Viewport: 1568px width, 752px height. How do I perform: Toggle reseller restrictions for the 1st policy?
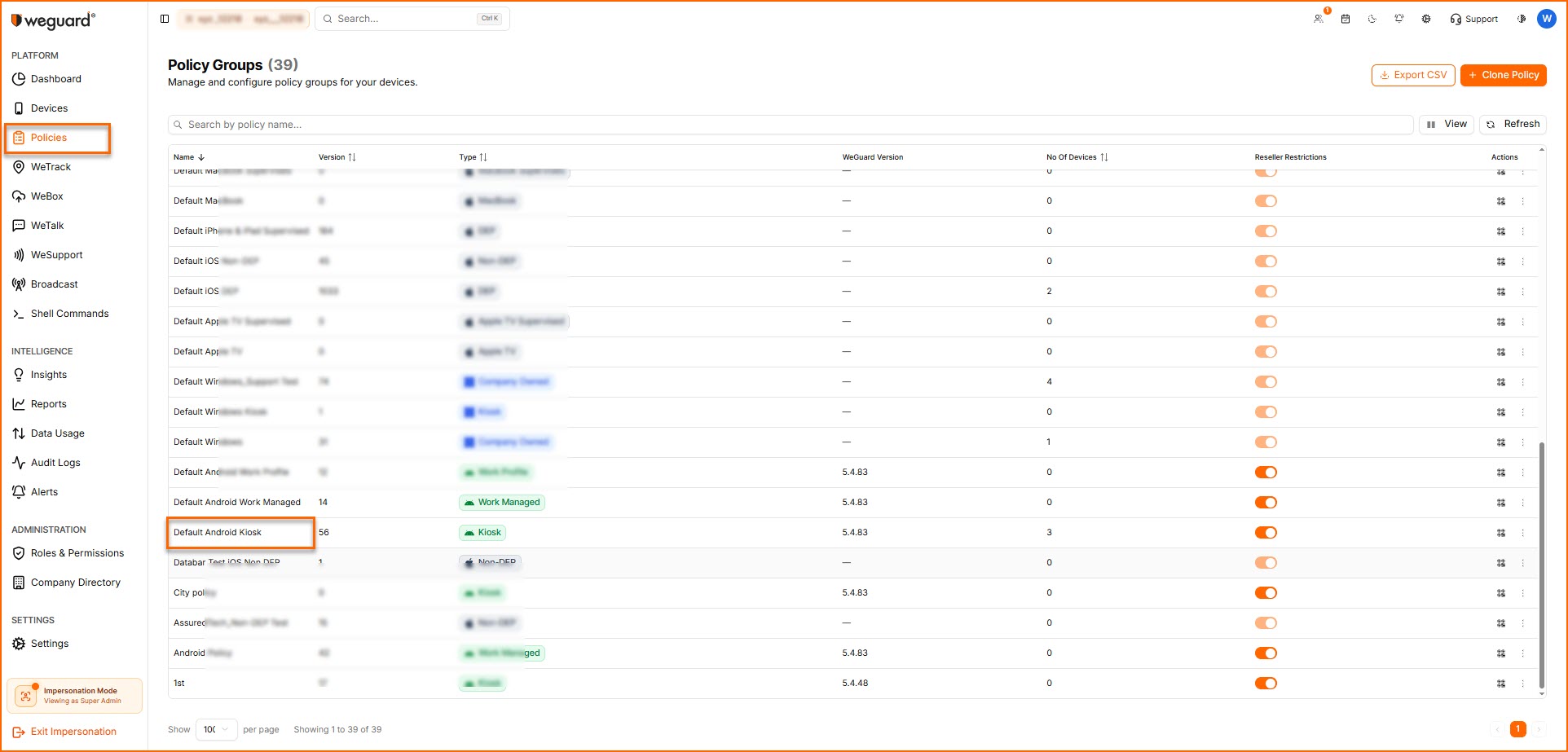point(1266,684)
